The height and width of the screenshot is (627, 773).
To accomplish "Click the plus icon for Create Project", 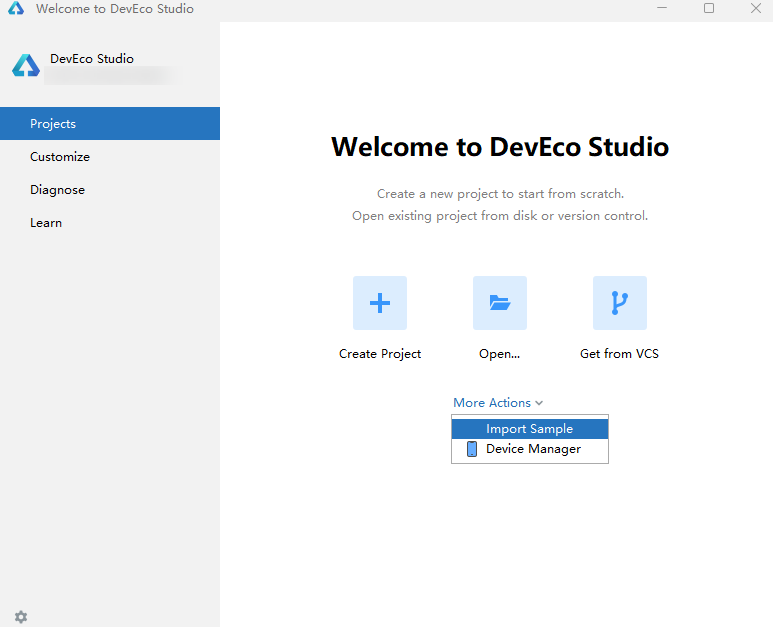I will (380, 303).
